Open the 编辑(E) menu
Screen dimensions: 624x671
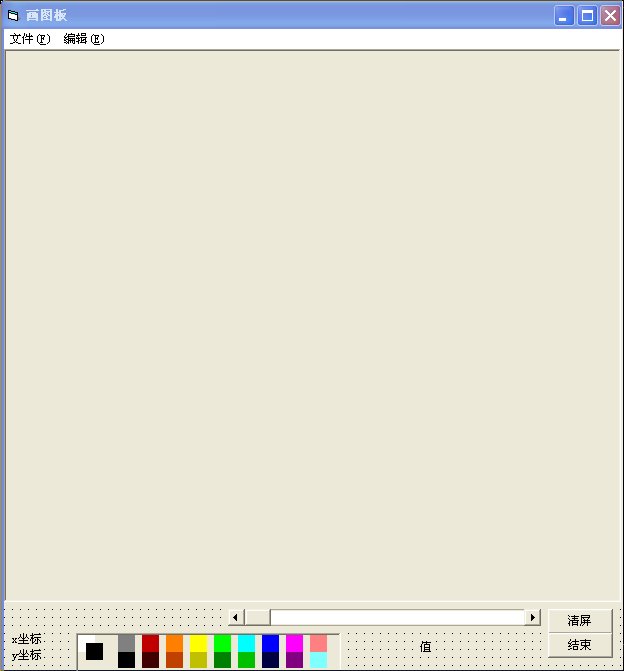click(84, 39)
